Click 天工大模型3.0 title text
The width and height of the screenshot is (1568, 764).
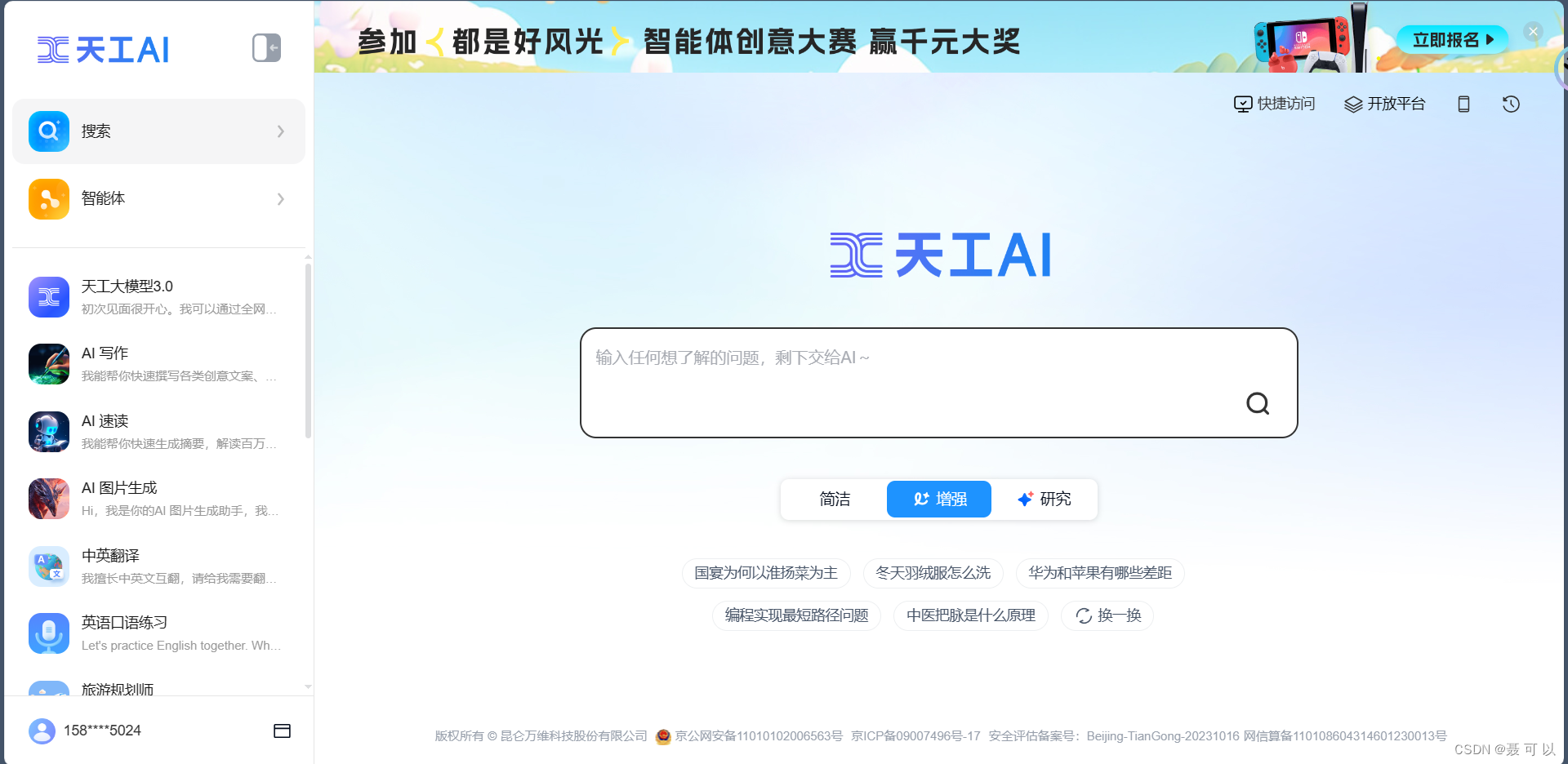127,286
